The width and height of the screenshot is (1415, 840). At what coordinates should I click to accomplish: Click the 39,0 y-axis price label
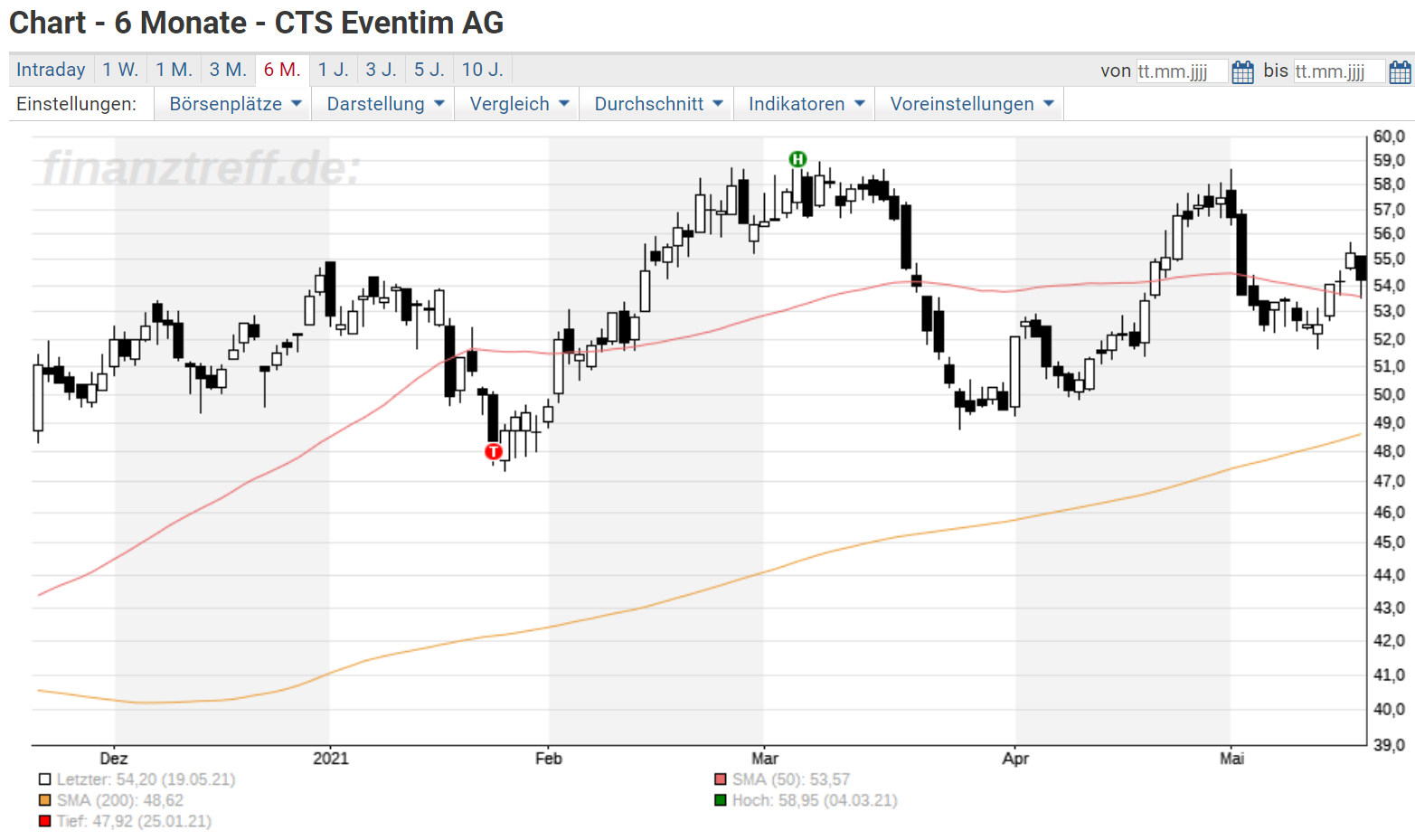[x=1389, y=745]
